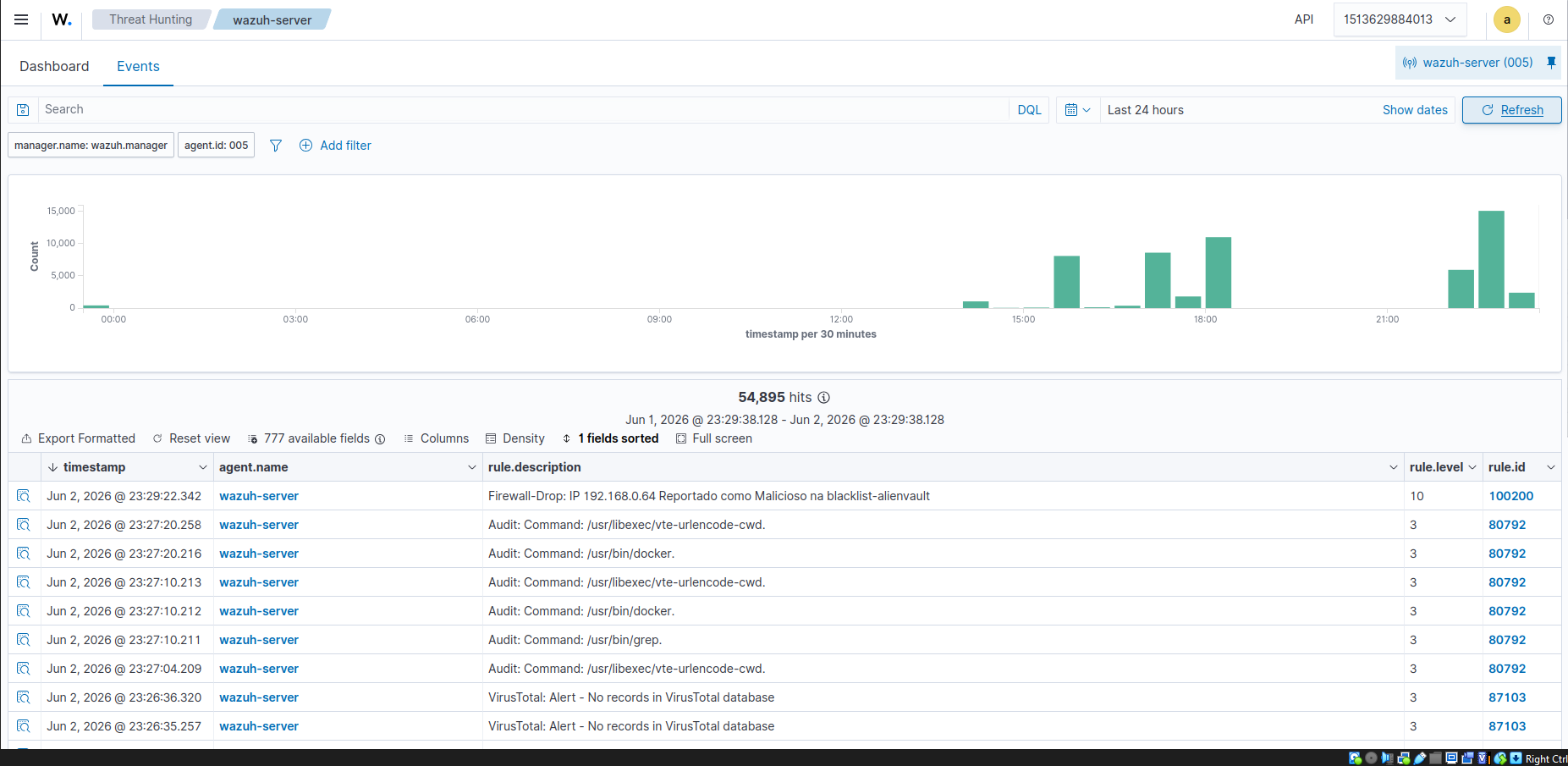Click the hits info icon
1568x766 pixels.
(824, 398)
